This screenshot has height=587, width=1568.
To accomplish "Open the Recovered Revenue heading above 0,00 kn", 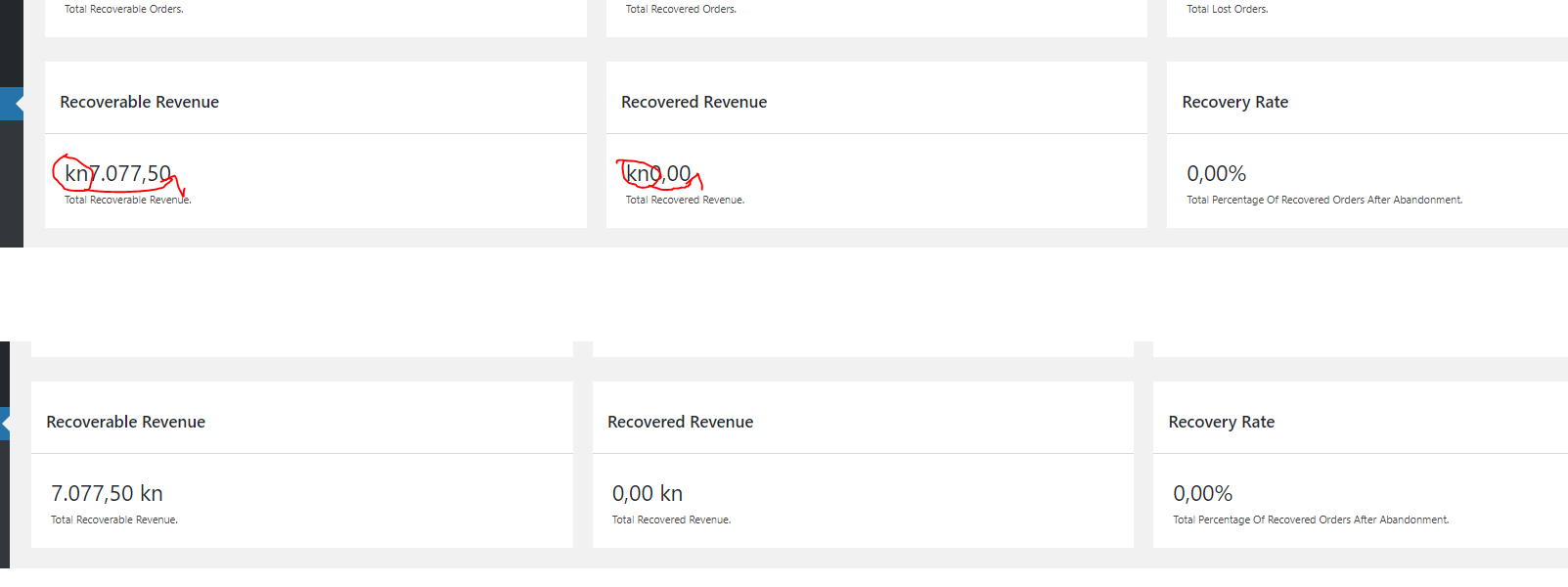I will coord(681,422).
